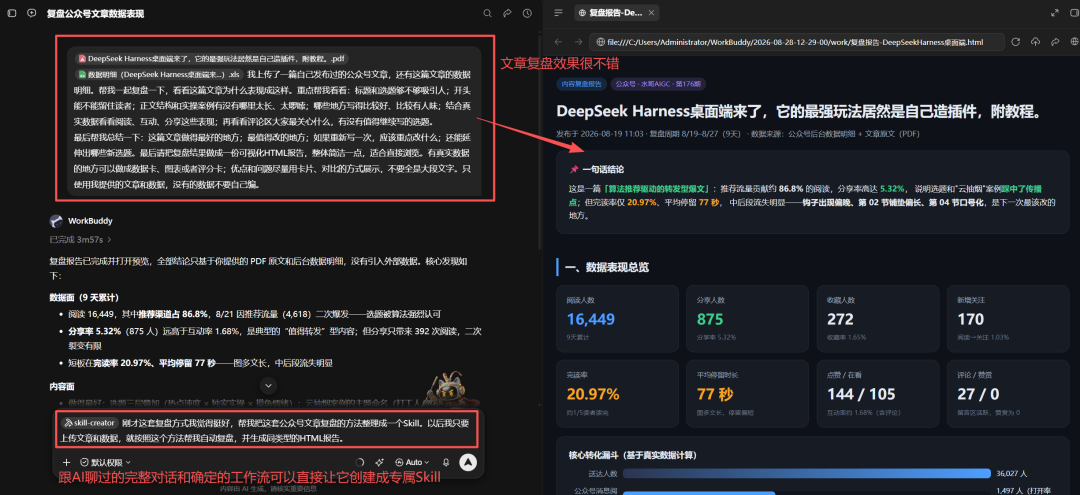Viewport: 1080px width, 495px height.
Task: Go back in the preview browser
Action: 559,42
